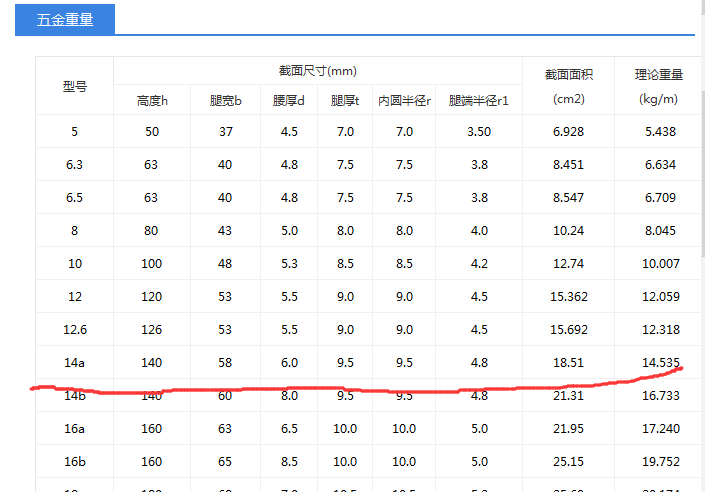Select height value 120
The width and height of the screenshot is (705, 492).
[152, 297]
